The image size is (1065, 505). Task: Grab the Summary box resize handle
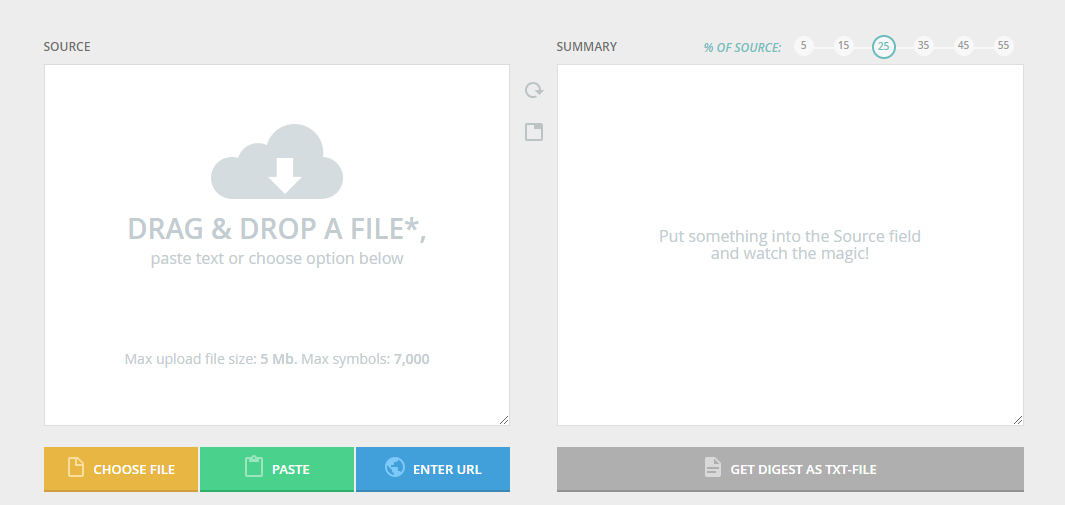click(1018, 420)
